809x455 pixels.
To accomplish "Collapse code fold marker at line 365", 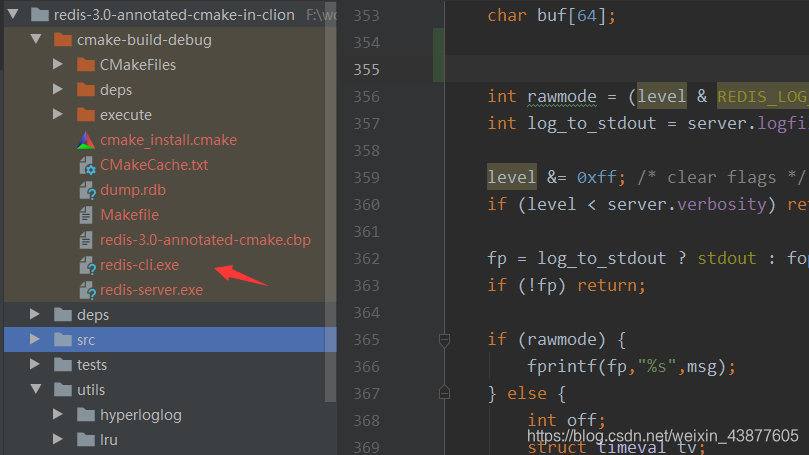I will click(444, 340).
